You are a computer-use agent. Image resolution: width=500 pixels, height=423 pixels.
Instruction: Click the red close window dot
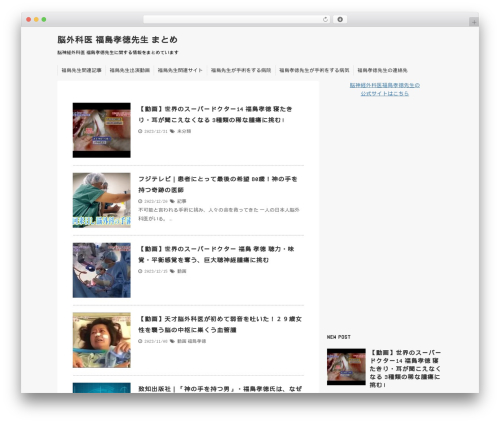29,19
